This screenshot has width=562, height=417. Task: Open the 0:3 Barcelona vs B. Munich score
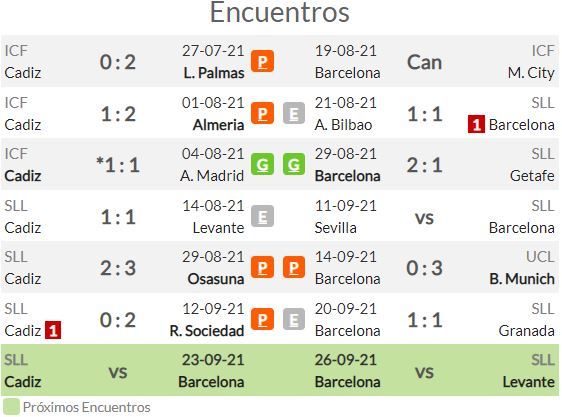424,268
